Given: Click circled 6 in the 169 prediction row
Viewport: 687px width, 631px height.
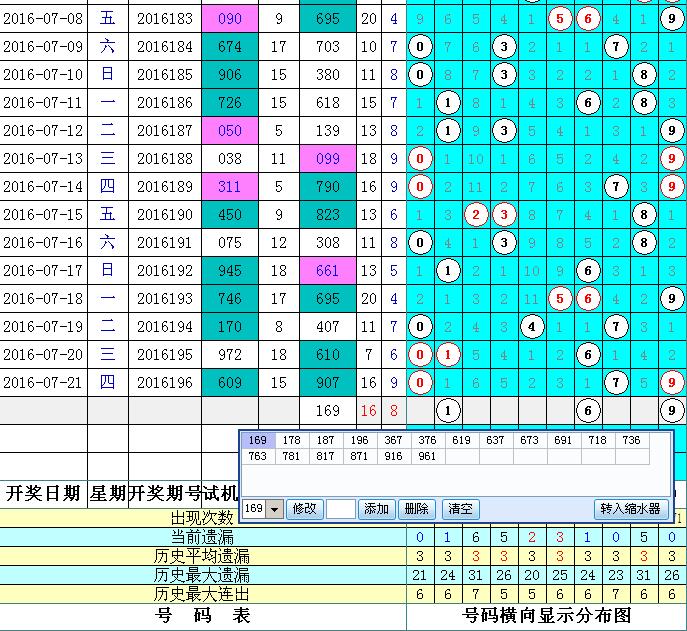Looking at the screenshot, I should (589, 409).
